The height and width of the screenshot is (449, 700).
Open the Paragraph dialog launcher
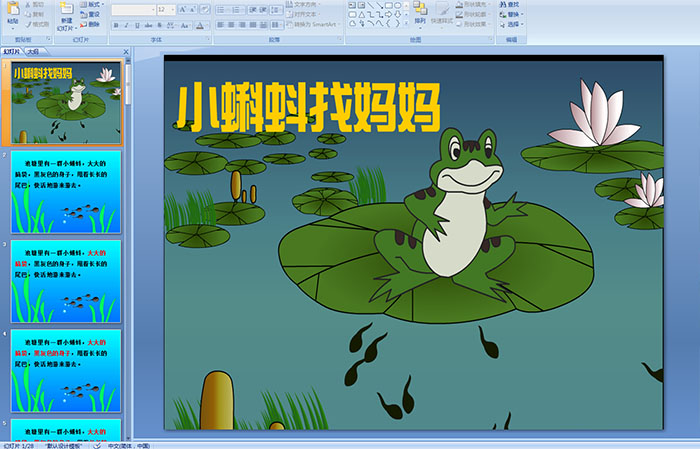pos(340,39)
